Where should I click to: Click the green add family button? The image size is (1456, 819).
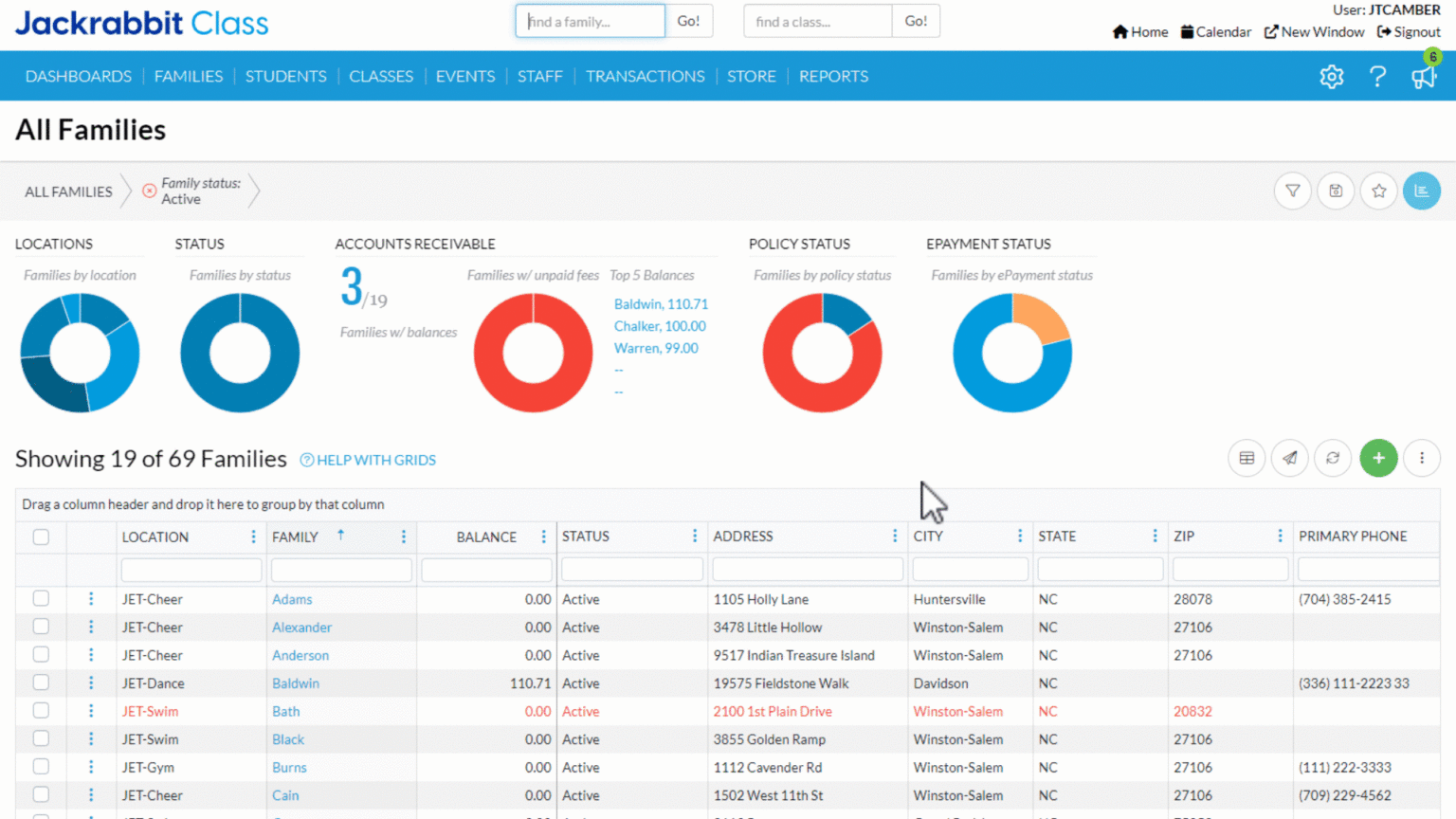tap(1378, 459)
